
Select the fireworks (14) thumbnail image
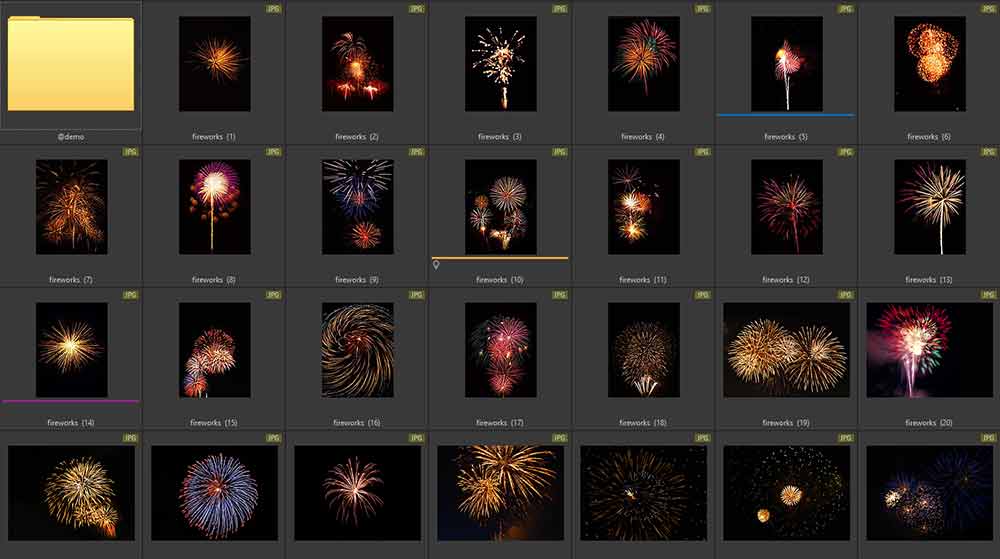coord(71,349)
